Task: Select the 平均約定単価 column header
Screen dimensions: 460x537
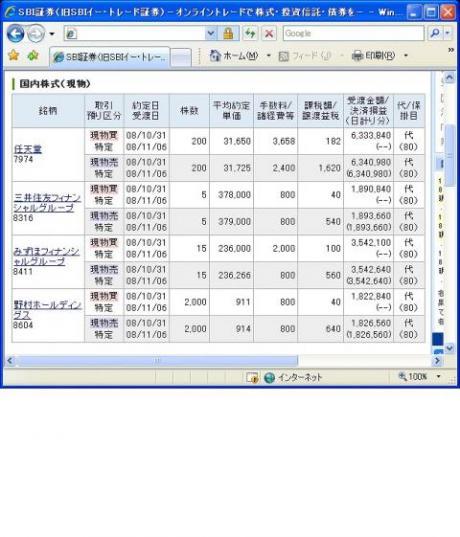Action: point(232,111)
